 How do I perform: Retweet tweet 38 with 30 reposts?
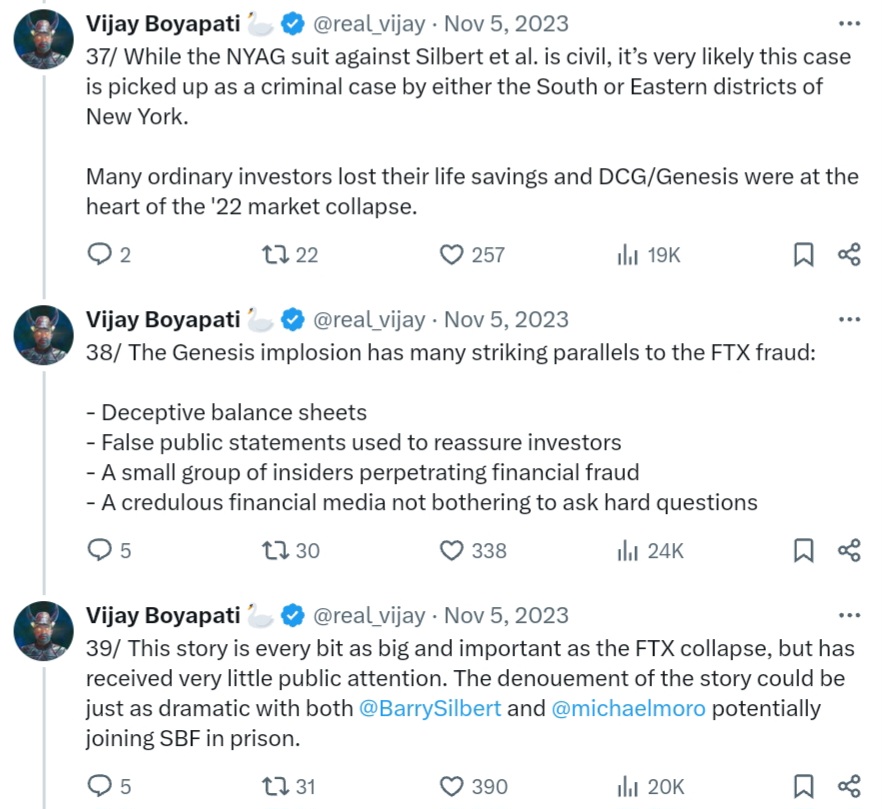click(273, 550)
